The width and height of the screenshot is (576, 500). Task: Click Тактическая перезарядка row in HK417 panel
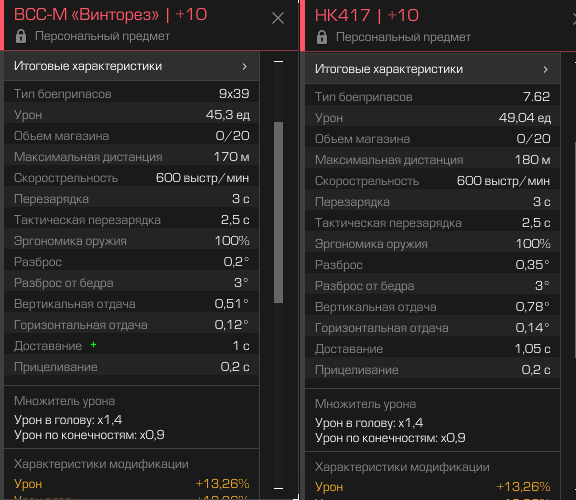(432, 223)
